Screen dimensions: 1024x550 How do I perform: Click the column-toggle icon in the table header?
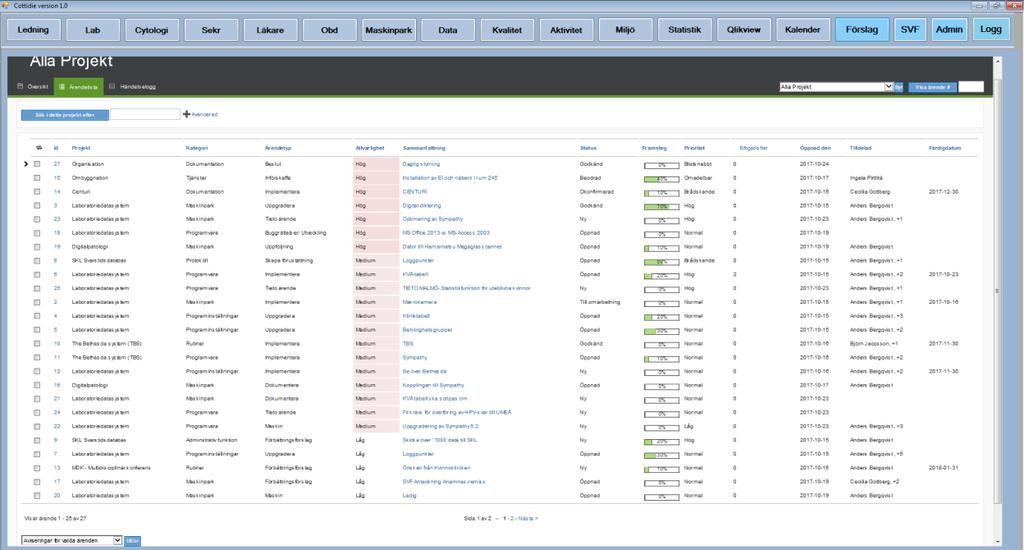coord(39,148)
